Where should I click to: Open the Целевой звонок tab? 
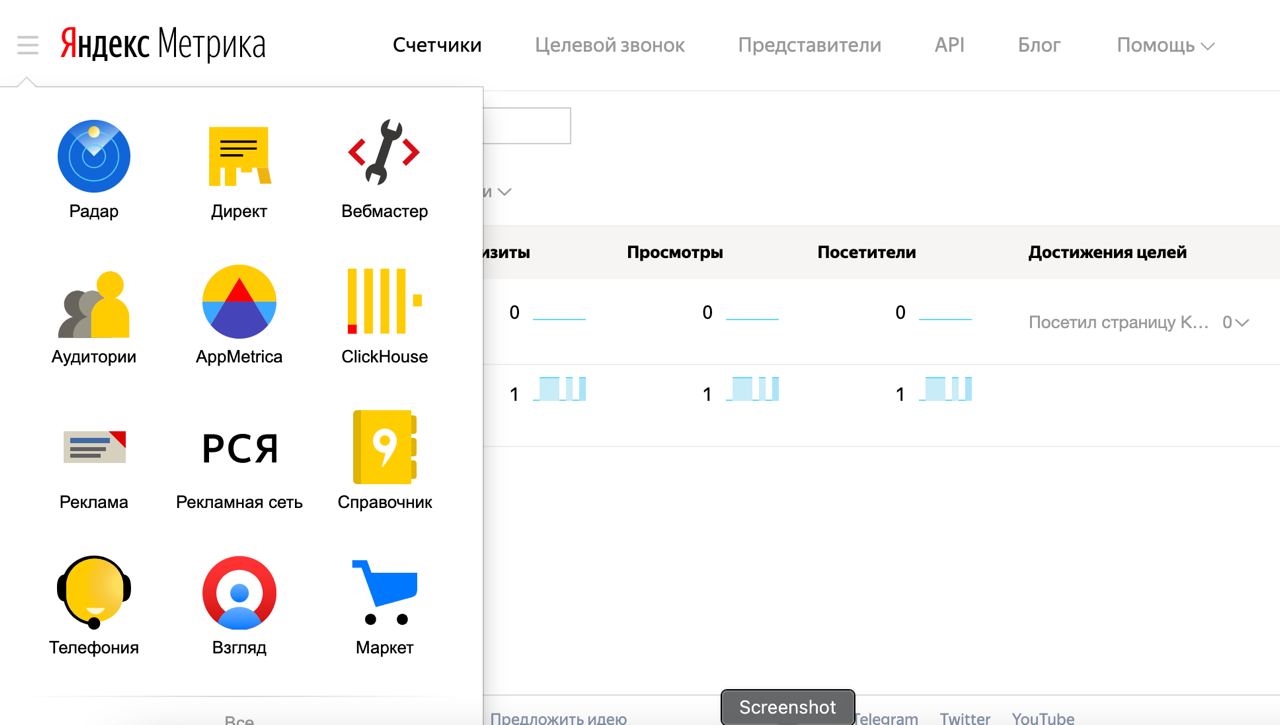pyautogui.click(x=610, y=45)
